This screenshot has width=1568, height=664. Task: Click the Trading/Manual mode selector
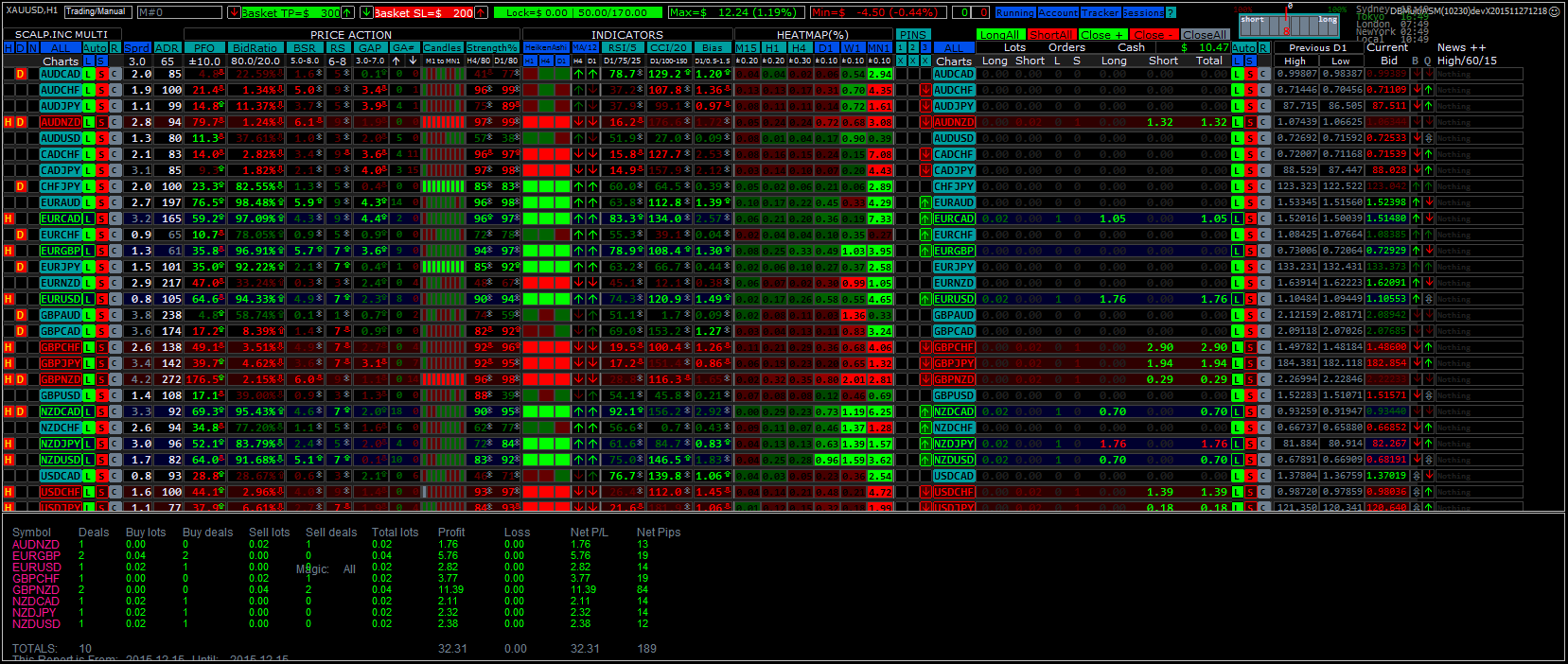coord(97,12)
